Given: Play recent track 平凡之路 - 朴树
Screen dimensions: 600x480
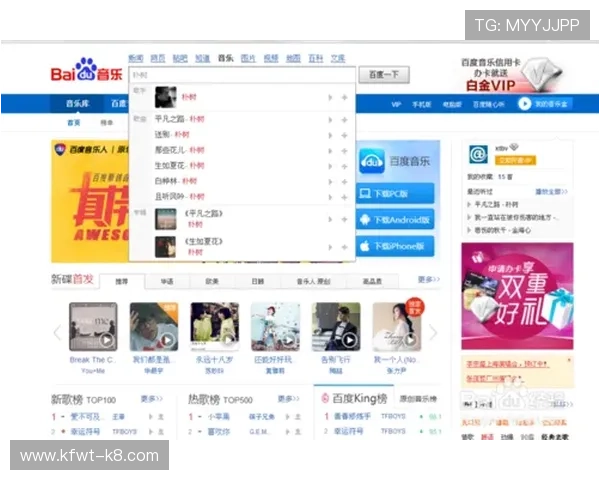Looking at the screenshot, I should 496,204.
